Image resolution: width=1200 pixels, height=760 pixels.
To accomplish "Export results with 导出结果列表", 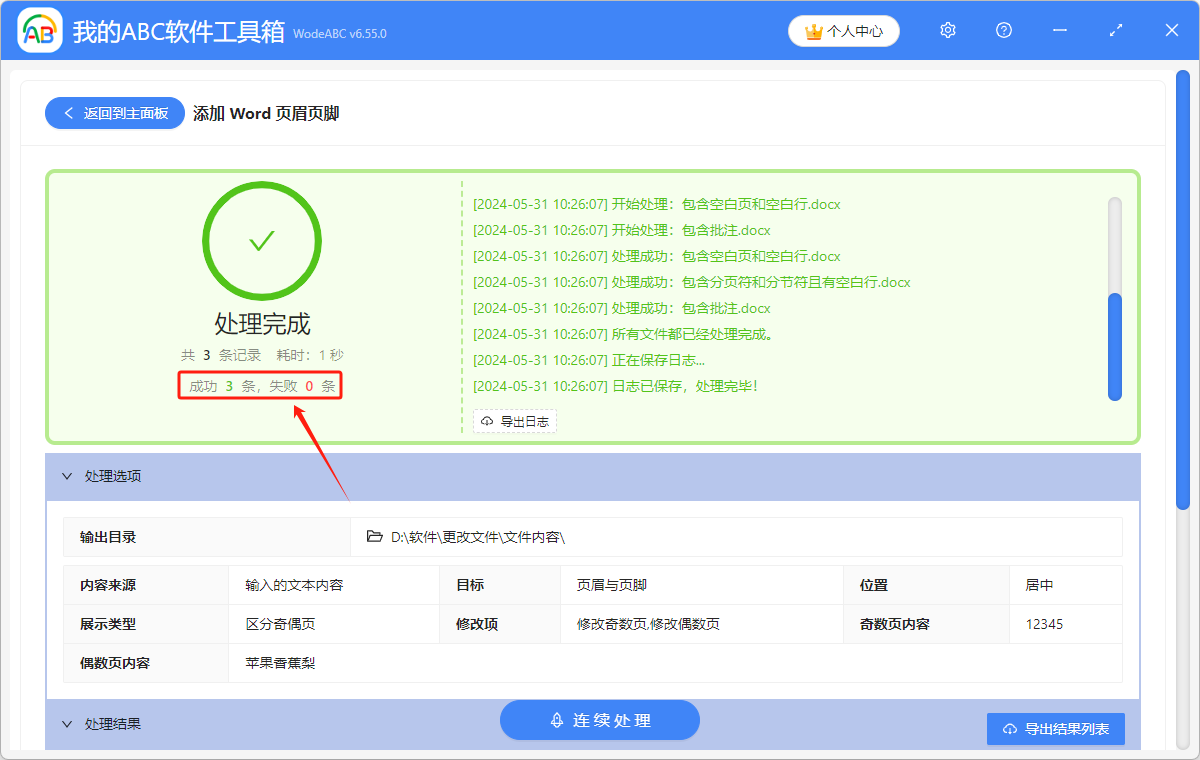I will (1055, 729).
